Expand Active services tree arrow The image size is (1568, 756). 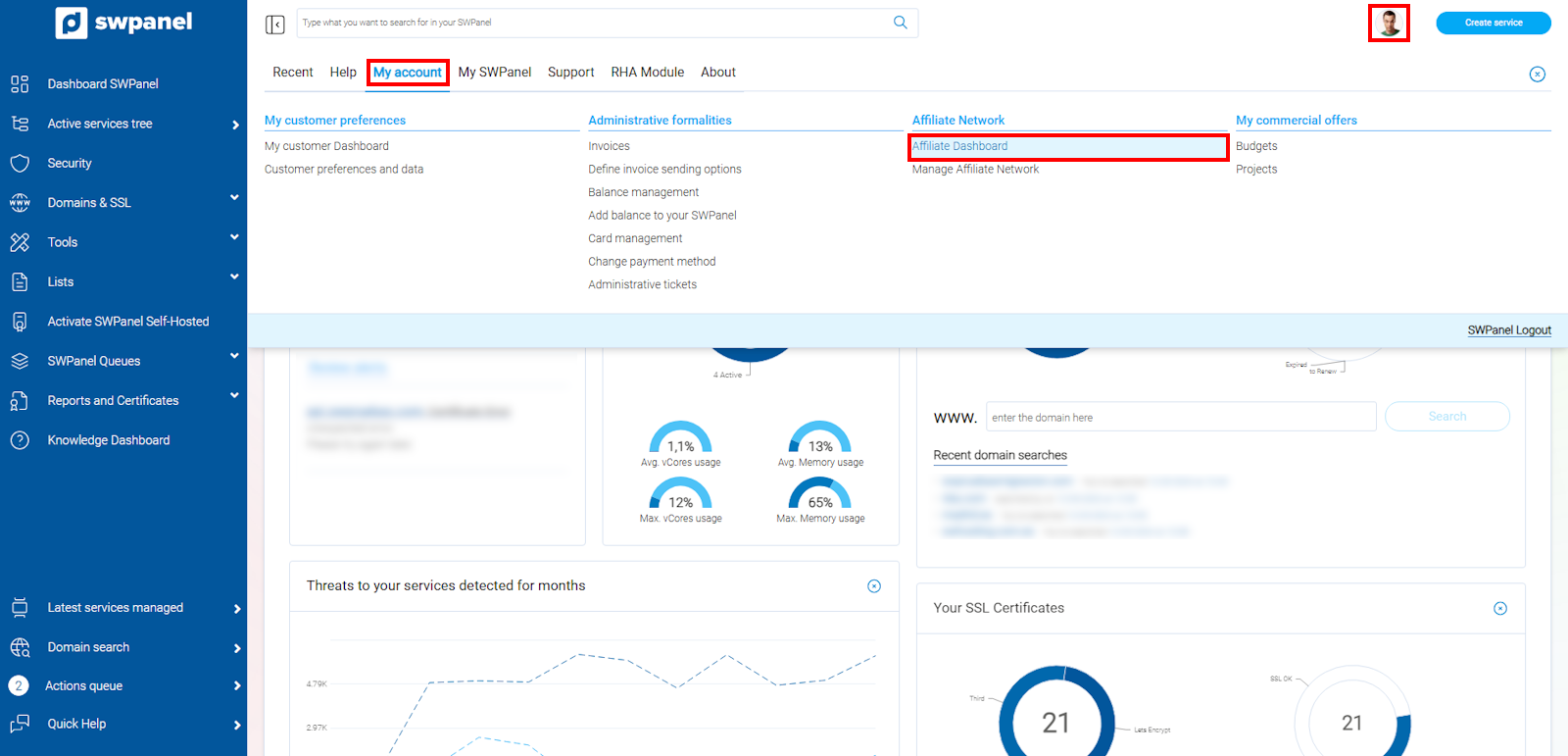235,125
